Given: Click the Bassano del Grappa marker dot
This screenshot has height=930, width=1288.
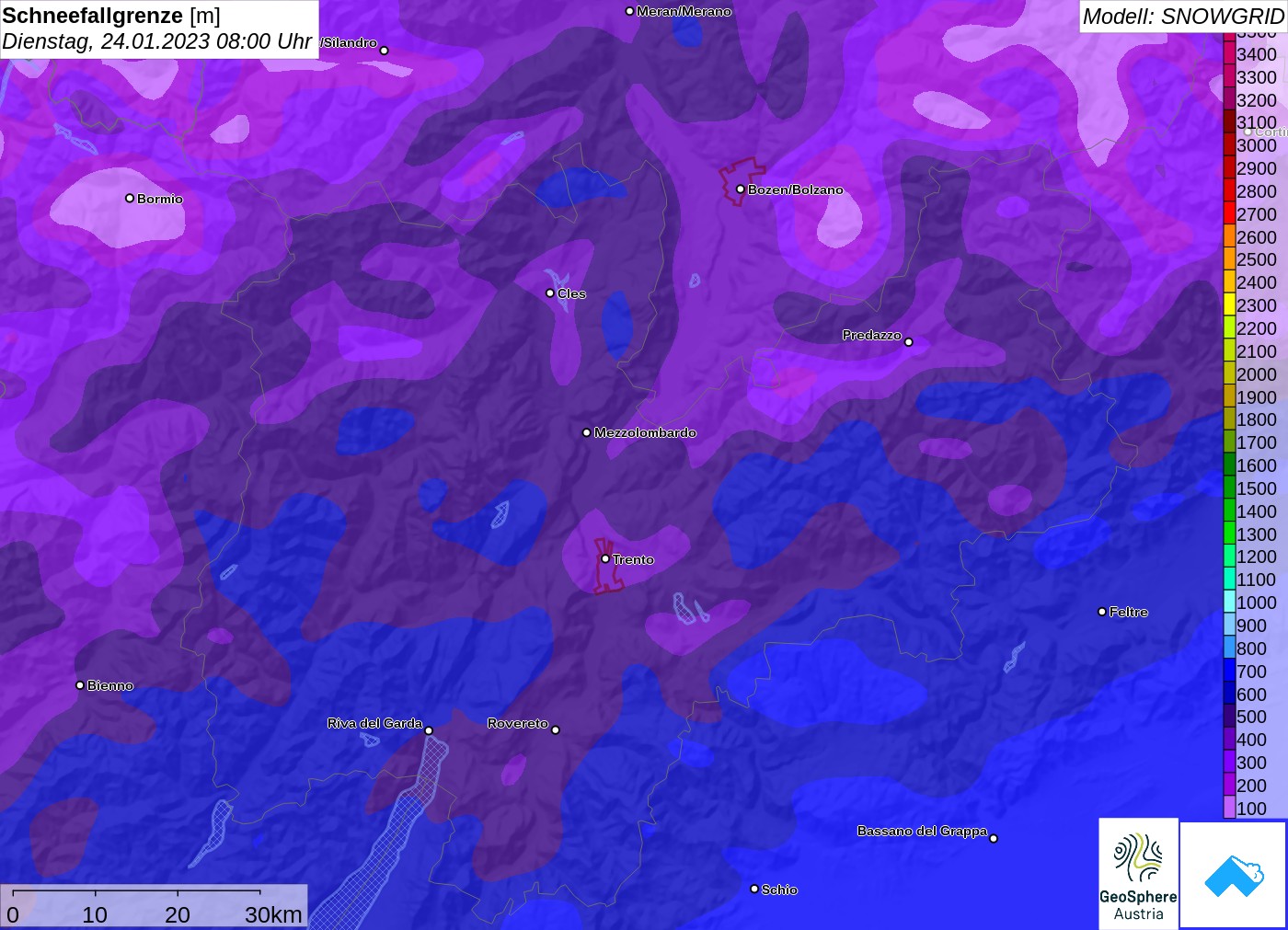Looking at the screenshot, I should pos(994,838).
